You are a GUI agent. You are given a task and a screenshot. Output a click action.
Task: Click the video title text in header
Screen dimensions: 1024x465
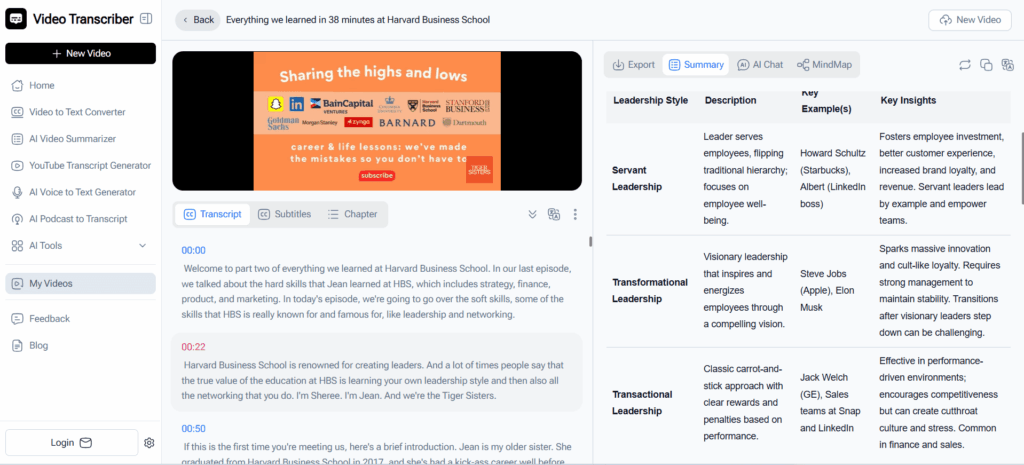click(358, 20)
